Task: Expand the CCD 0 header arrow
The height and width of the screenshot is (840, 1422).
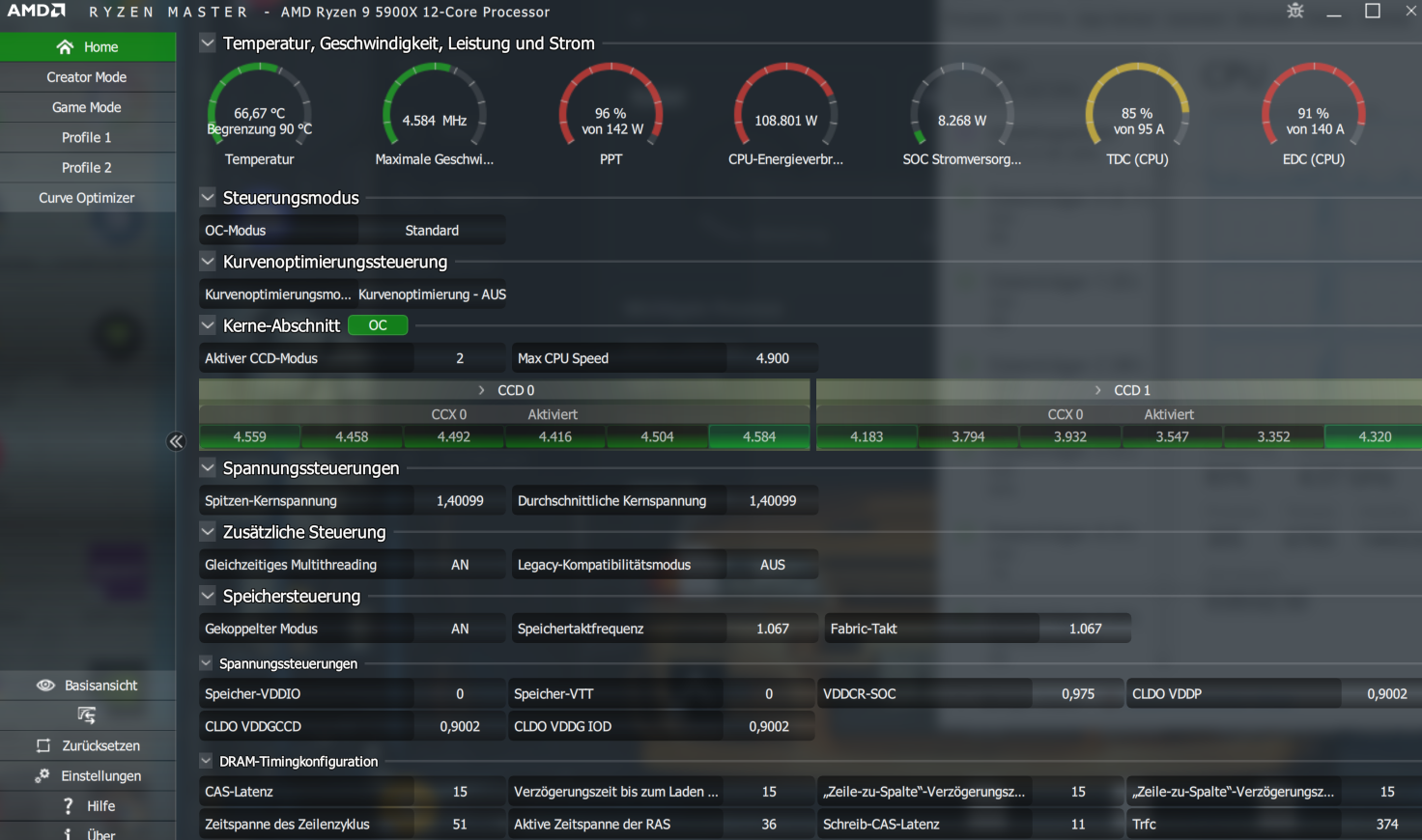Action: click(481, 390)
